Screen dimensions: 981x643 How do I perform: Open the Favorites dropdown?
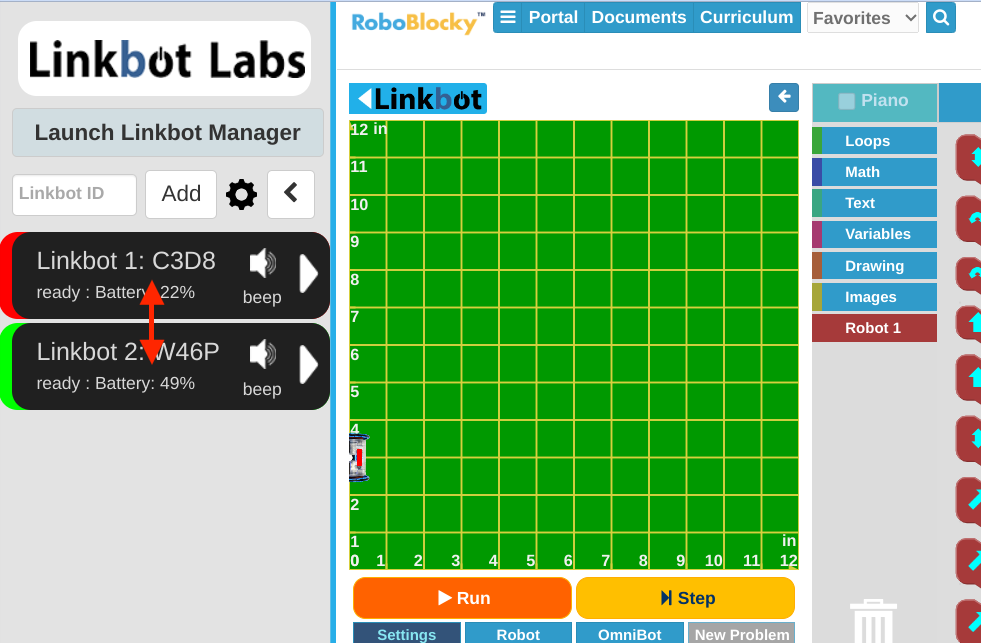pyautogui.click(x=863, y=18)
